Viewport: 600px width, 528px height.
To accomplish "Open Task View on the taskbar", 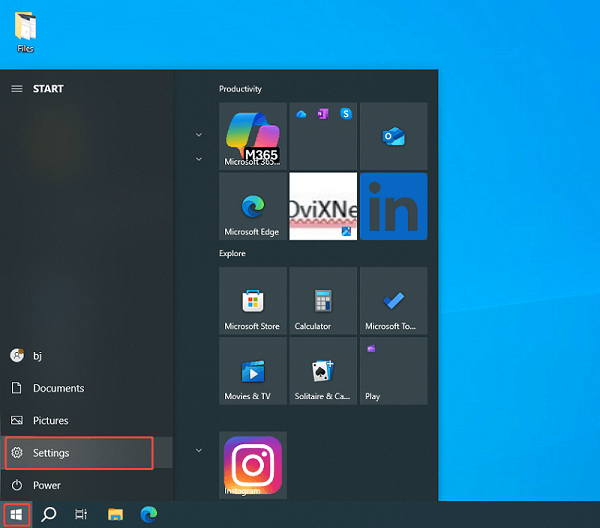I will click(x=81, y=515).
